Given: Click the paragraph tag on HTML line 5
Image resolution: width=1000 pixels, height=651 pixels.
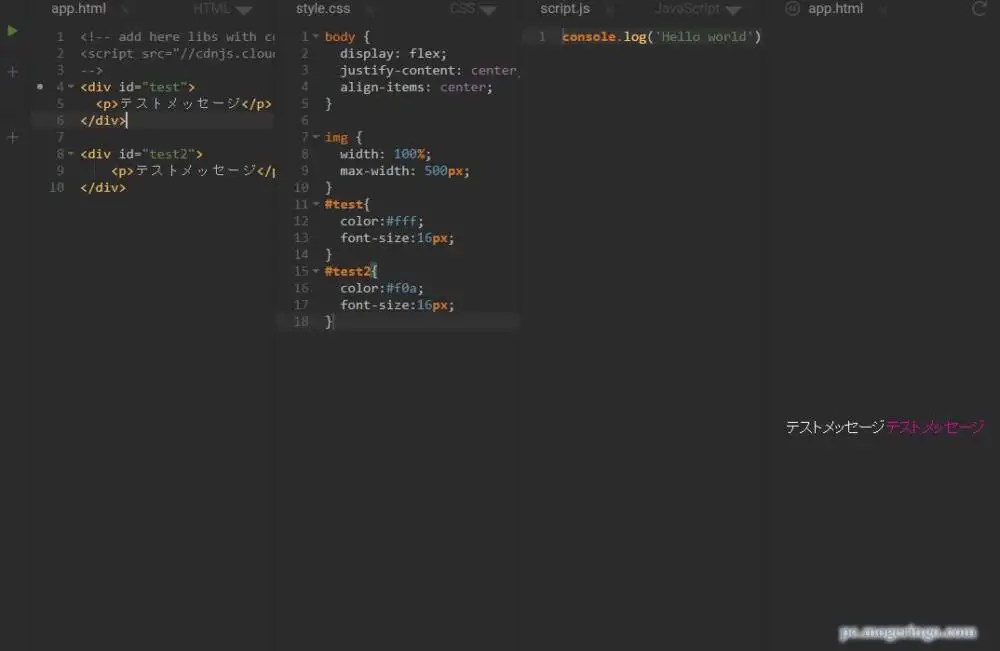Looking at the screenshot, I should (x=184, y=104).
